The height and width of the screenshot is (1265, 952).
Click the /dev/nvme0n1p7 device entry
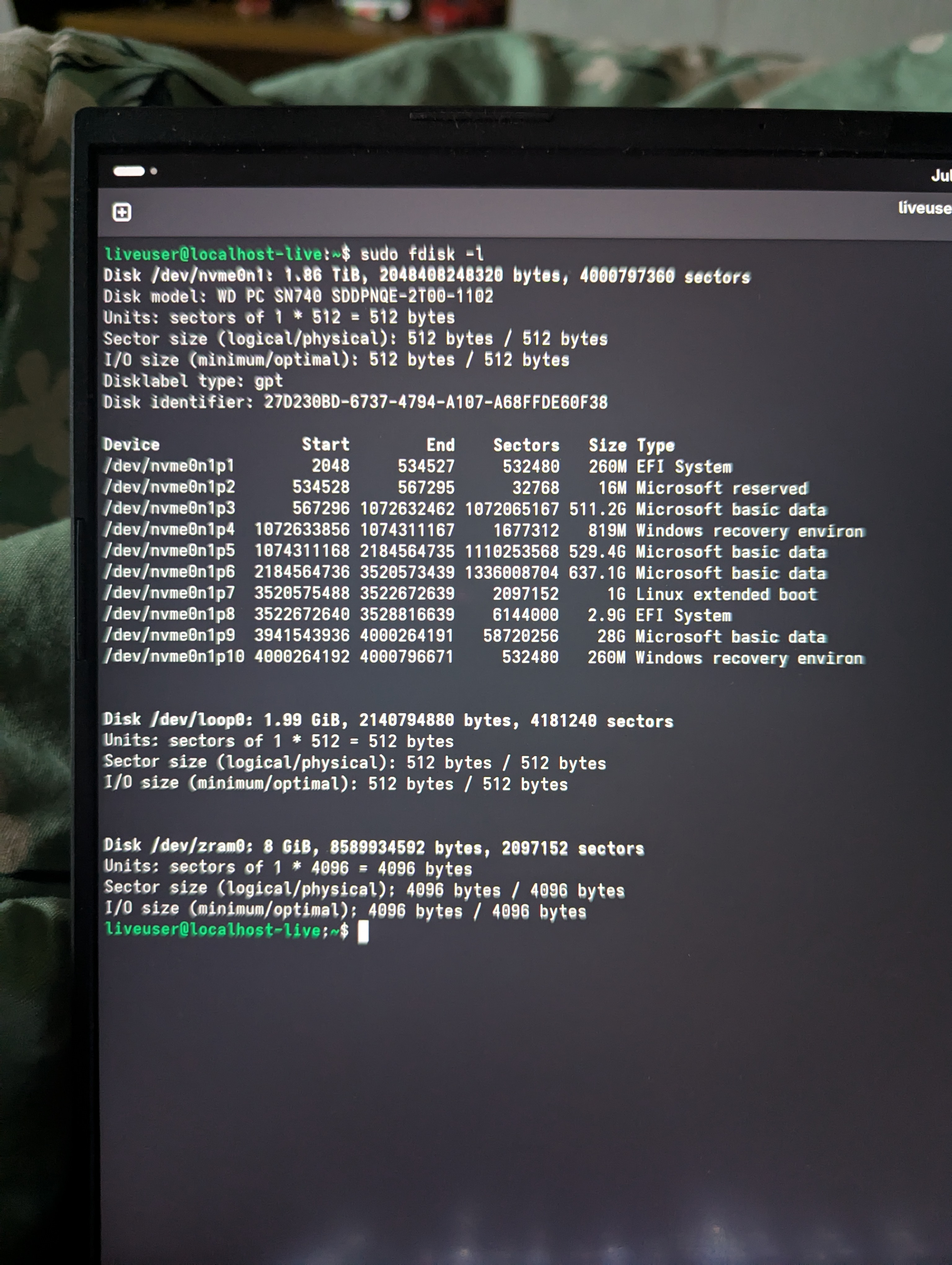pyautogui.click(x=169, y=593)
